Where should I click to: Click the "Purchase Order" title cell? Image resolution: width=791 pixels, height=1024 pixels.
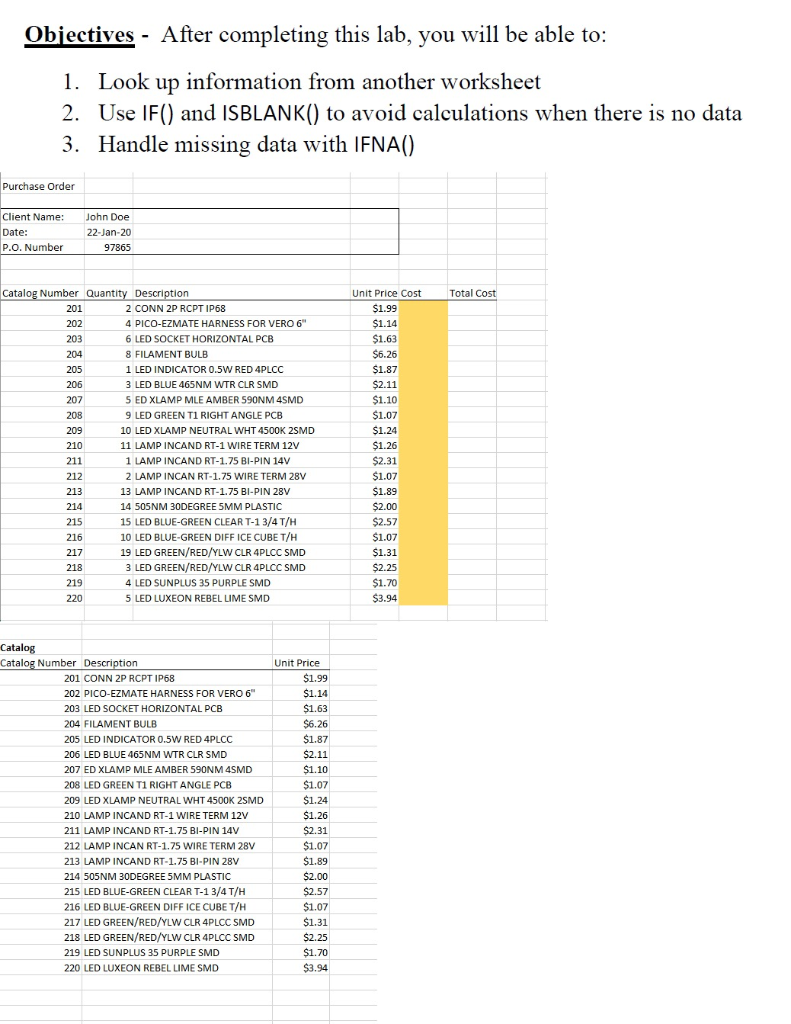39,186
